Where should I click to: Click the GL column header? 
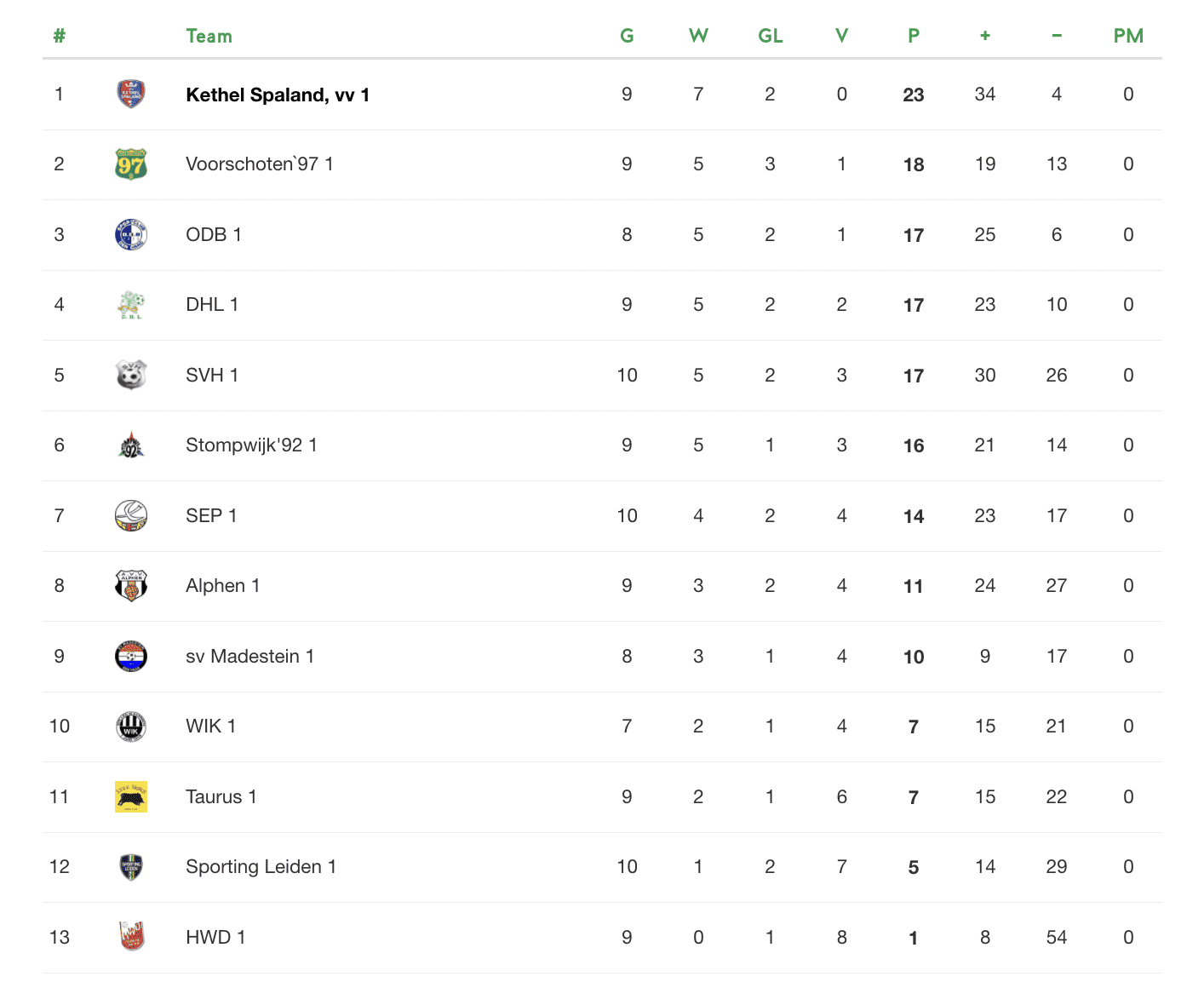771,36
